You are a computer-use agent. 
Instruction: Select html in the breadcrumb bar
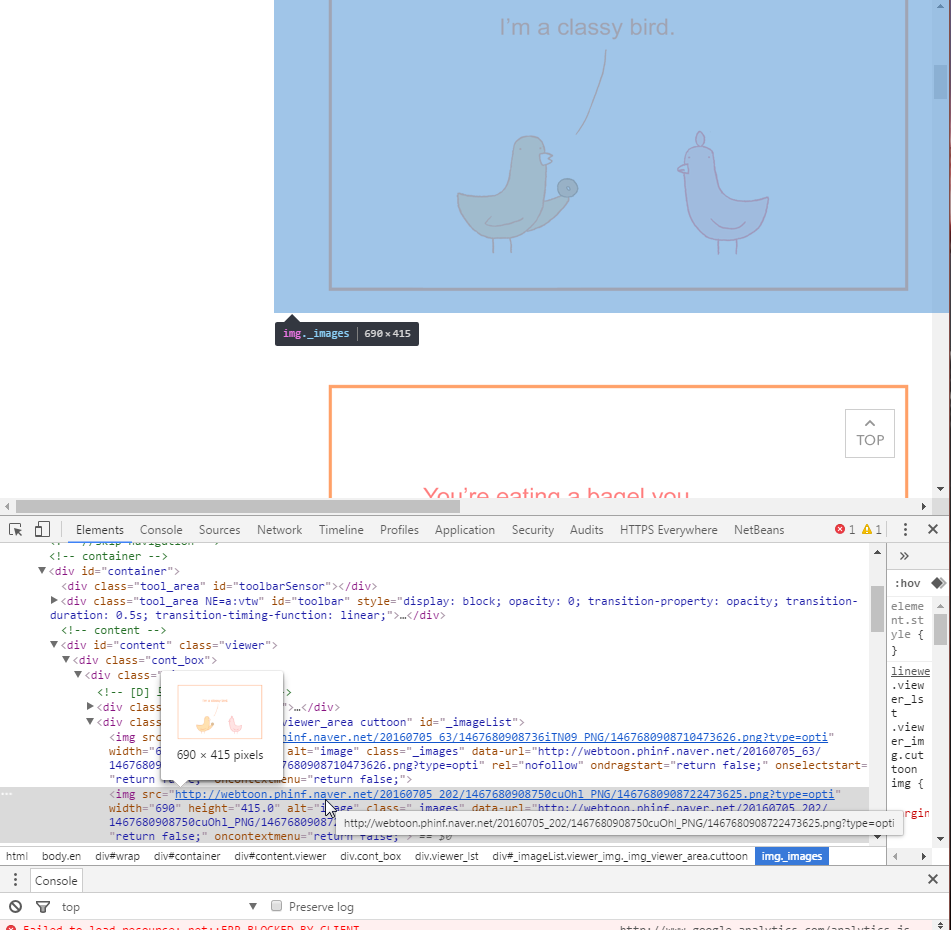pos(17,856)
